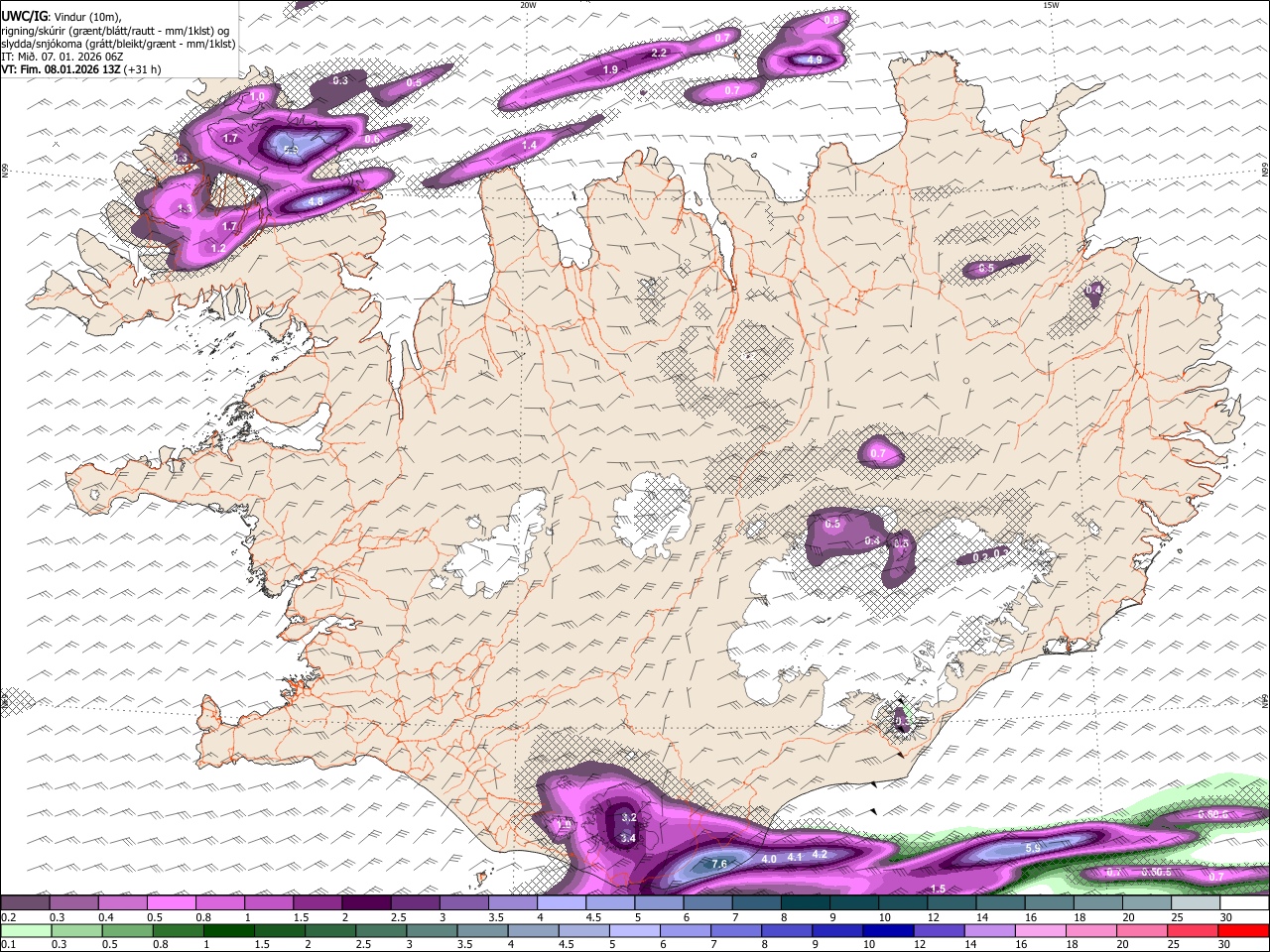Image resolution: width=1270 pixels, height=952 pixels.
Task: Pick the dark teal 8 snow scale swatch
Action: tap(806, 903)
